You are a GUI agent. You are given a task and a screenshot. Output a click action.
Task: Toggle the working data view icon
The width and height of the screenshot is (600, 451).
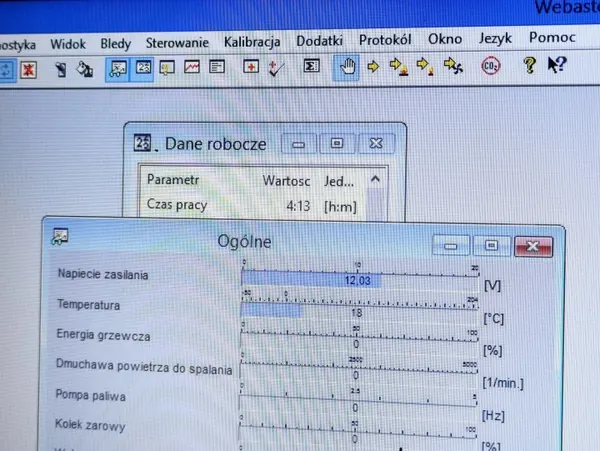tap(143, 68)
